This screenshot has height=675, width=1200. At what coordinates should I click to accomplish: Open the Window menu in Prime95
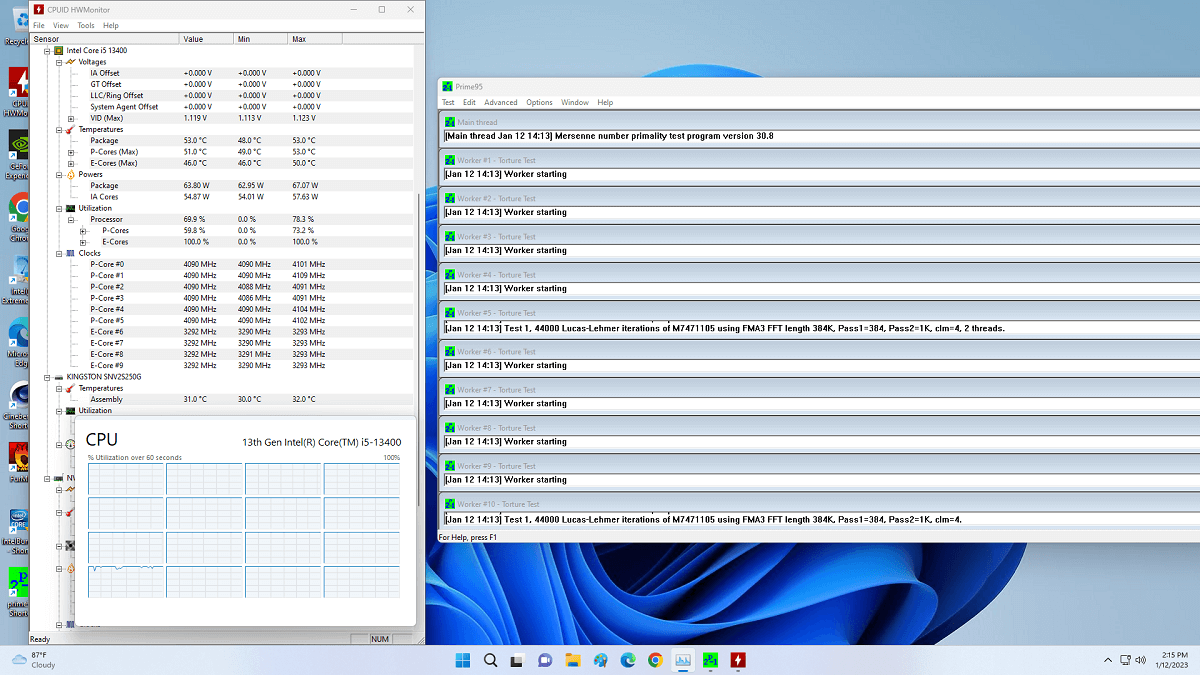pos(575,102)
